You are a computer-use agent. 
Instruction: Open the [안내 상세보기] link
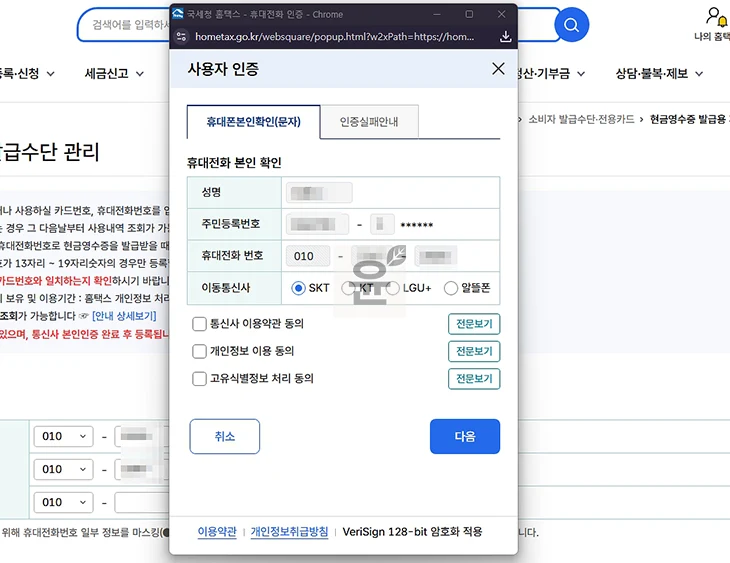click(x=124, y=316)
